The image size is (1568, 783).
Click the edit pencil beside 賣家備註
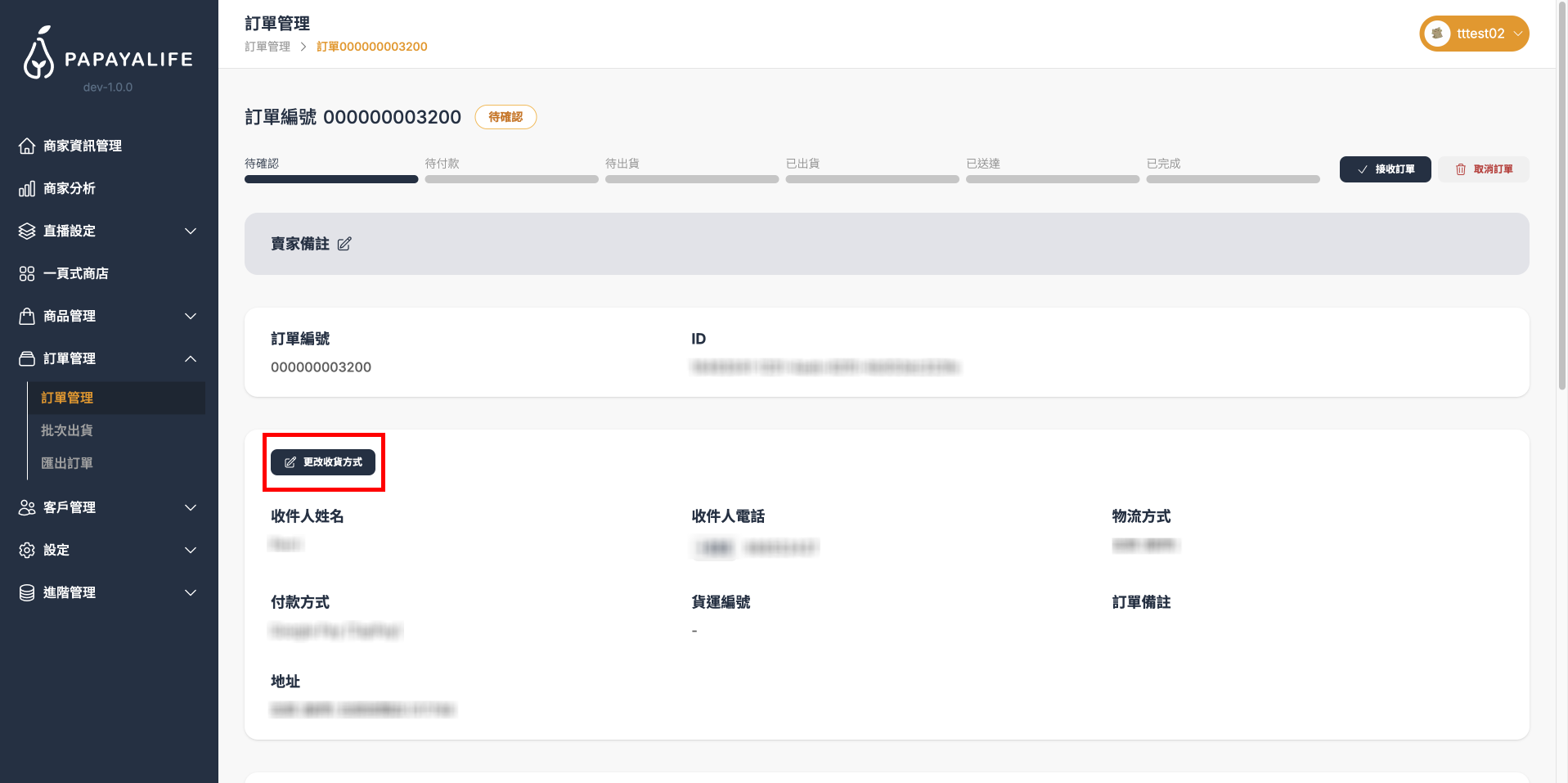(x=344, y=244)
